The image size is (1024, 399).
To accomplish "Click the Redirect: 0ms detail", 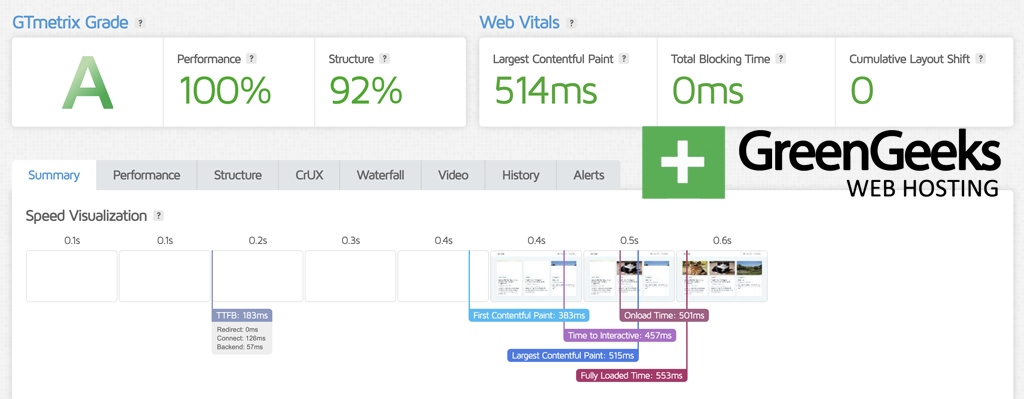I will tap(238, 330).
